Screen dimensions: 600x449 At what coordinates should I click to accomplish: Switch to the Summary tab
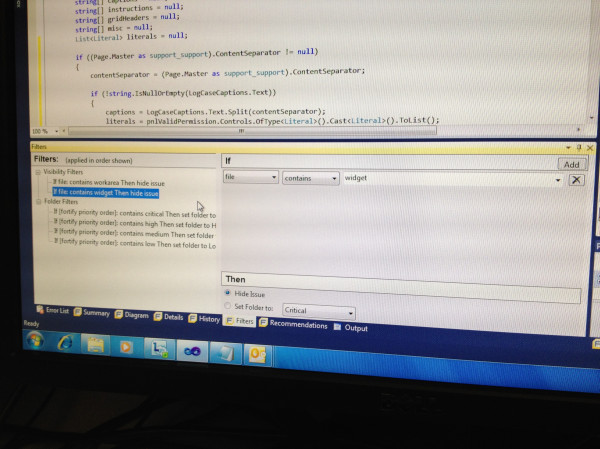pyautogui.click(x=92, y=312)
